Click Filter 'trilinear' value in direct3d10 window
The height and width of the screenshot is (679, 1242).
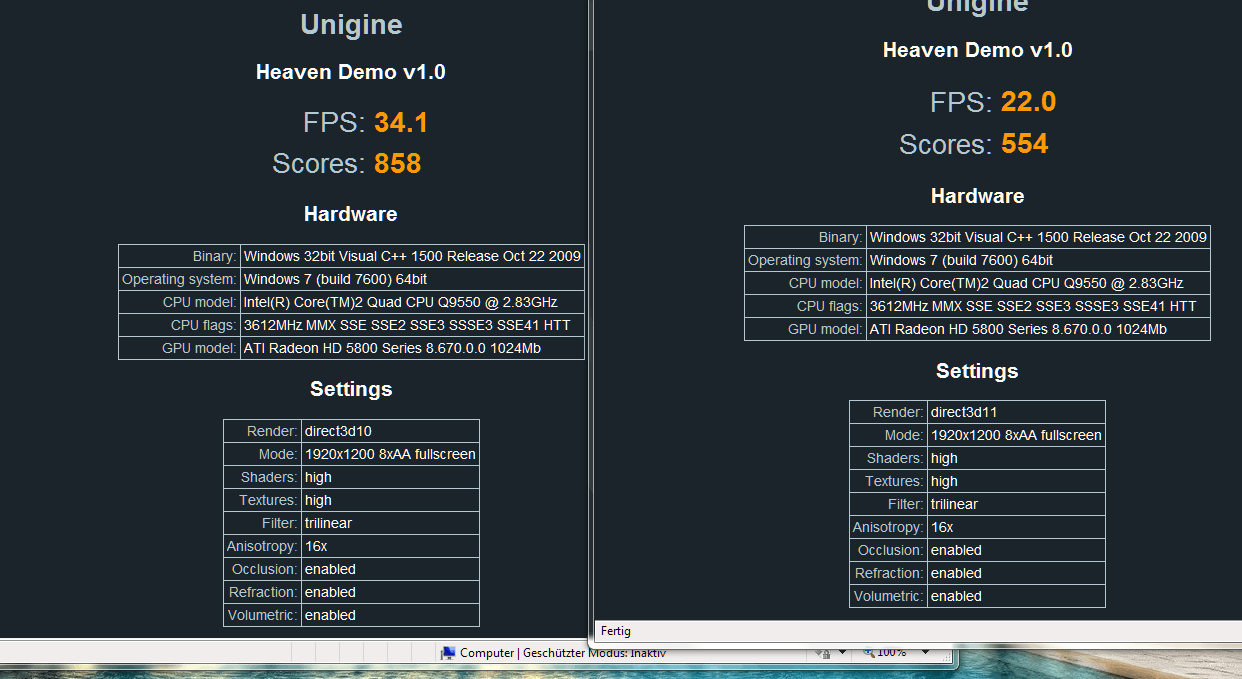coord(328,523)
